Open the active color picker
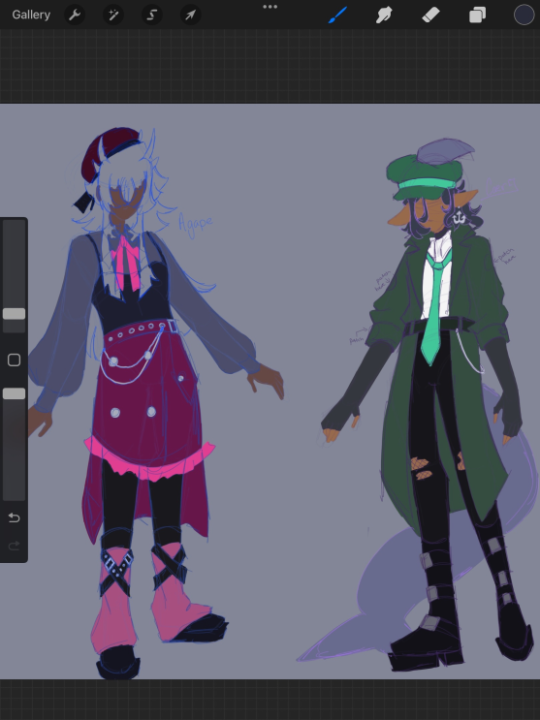 tap(524, 15)
